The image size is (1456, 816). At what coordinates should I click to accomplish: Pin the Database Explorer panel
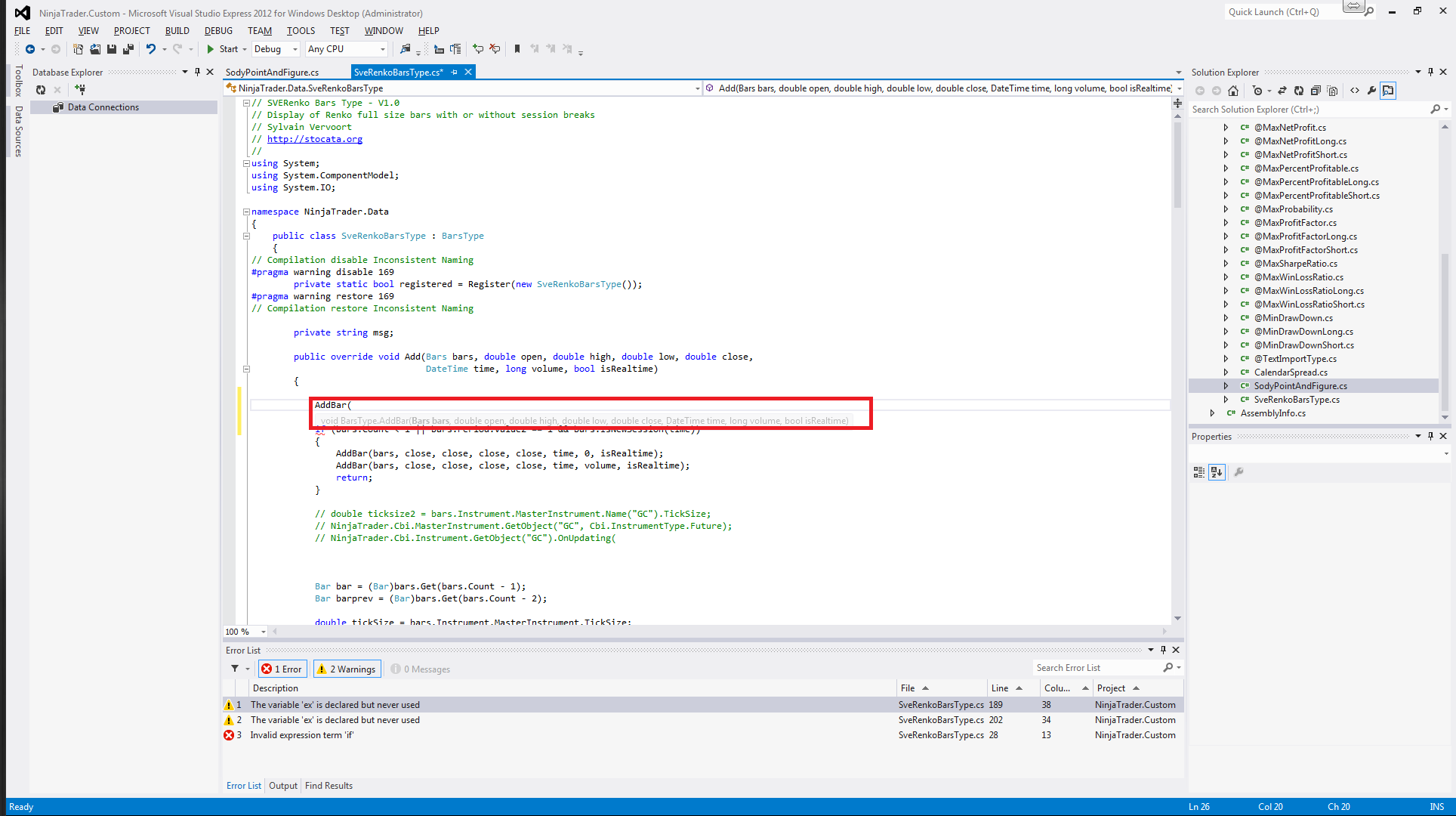tap(197, 72)
